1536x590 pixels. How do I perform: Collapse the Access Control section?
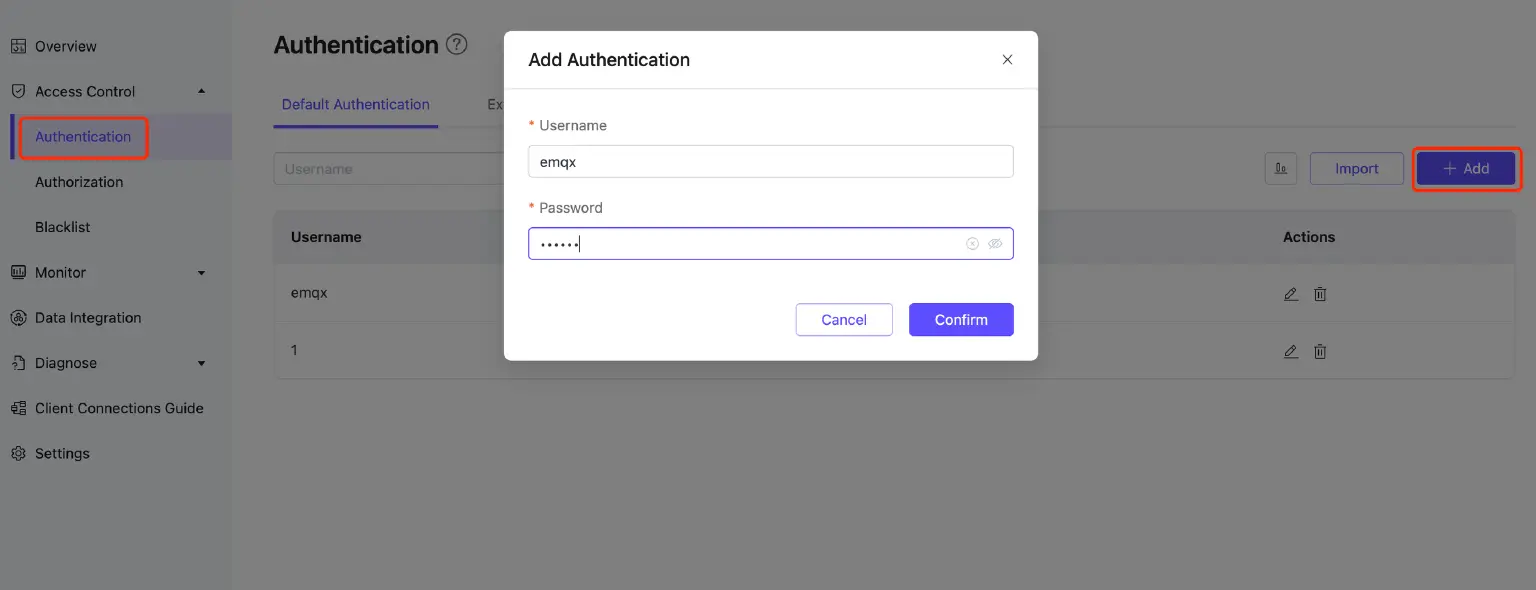click(200, 91)
